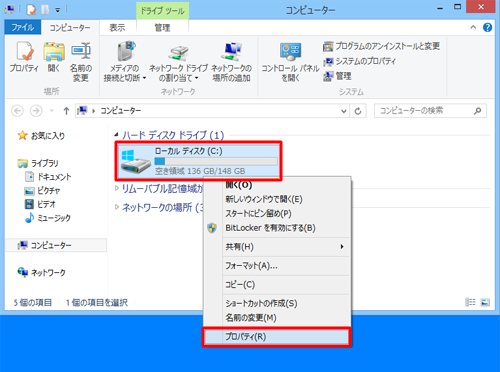Click the プロパティ ribbon icon

click(x=24, y=57)
